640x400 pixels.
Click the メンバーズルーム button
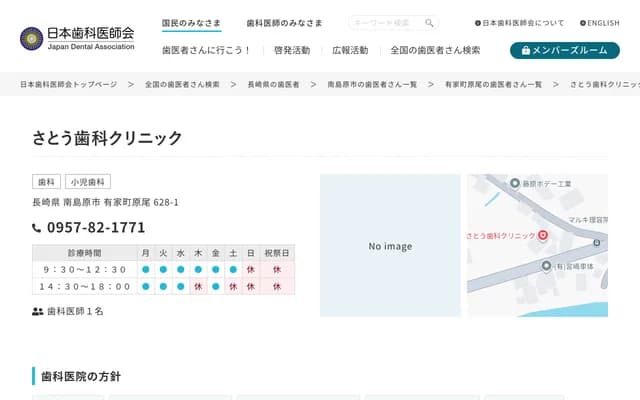click(564, 50)
